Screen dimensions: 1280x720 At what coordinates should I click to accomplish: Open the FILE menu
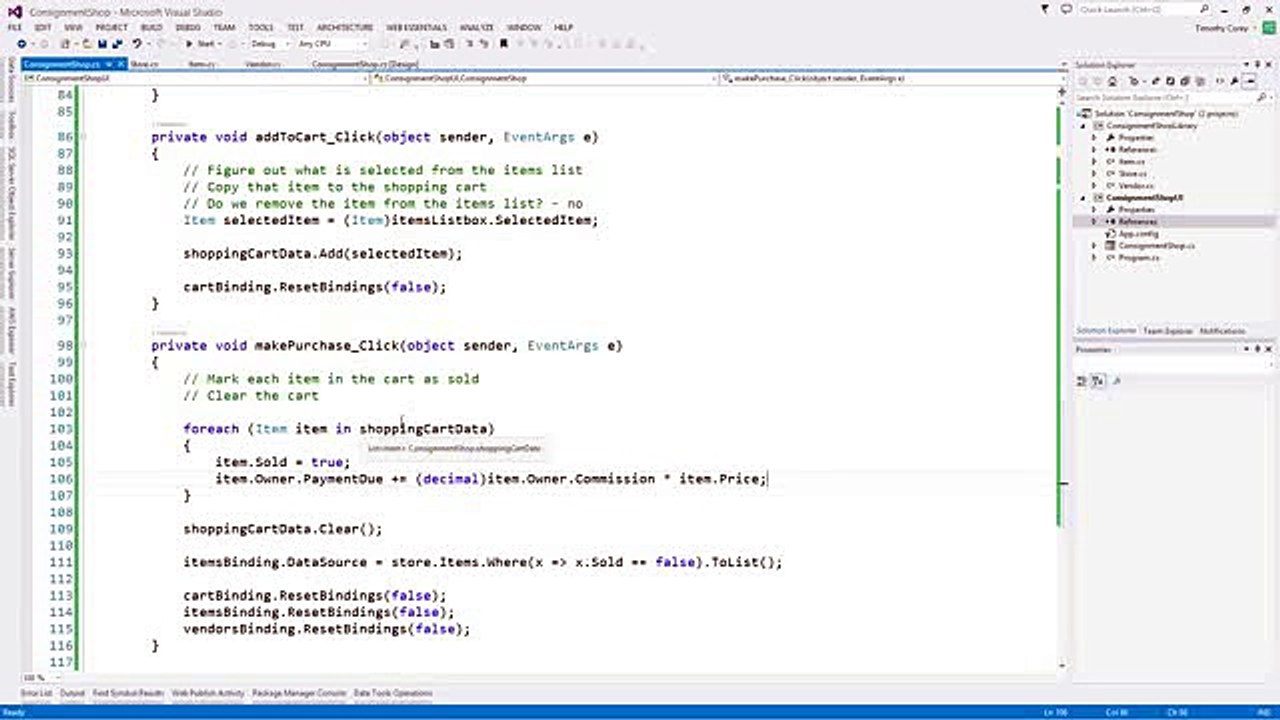pos(15,28)
